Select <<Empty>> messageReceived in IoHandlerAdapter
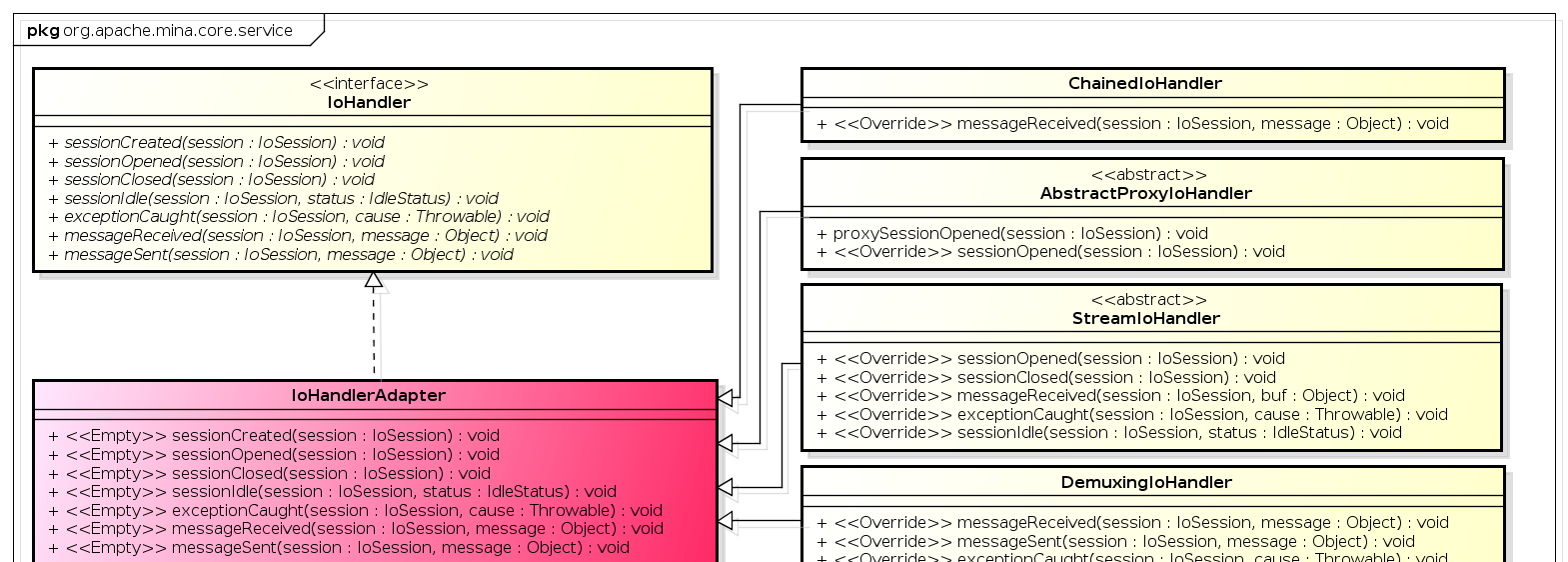The image size is (1568, 562). 356,529
